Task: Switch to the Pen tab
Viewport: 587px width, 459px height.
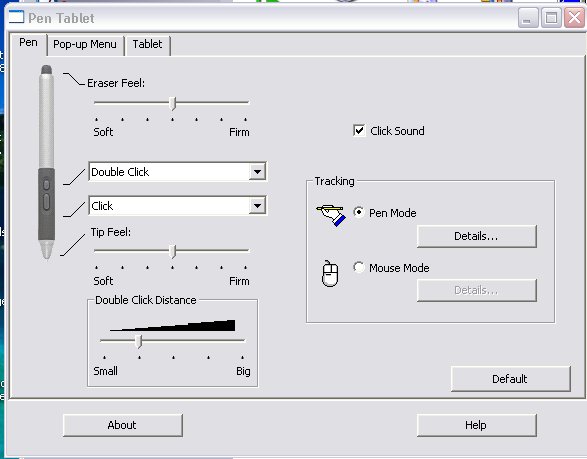Action: (x=28, y=43)
